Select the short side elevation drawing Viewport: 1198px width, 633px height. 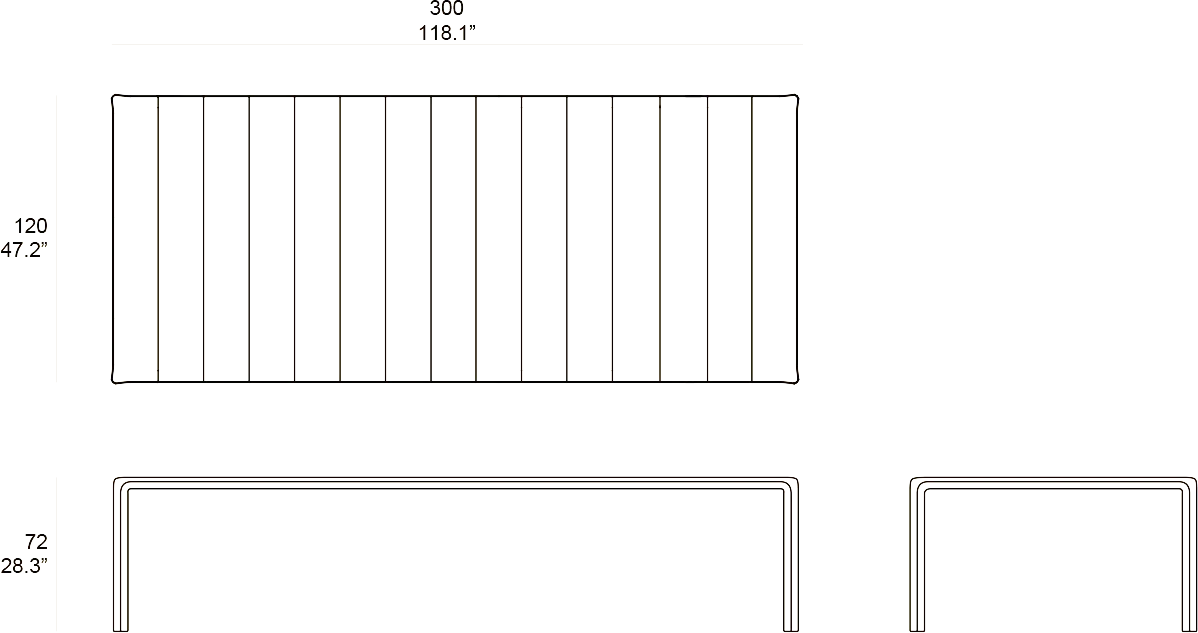[x=1053, y=554]
